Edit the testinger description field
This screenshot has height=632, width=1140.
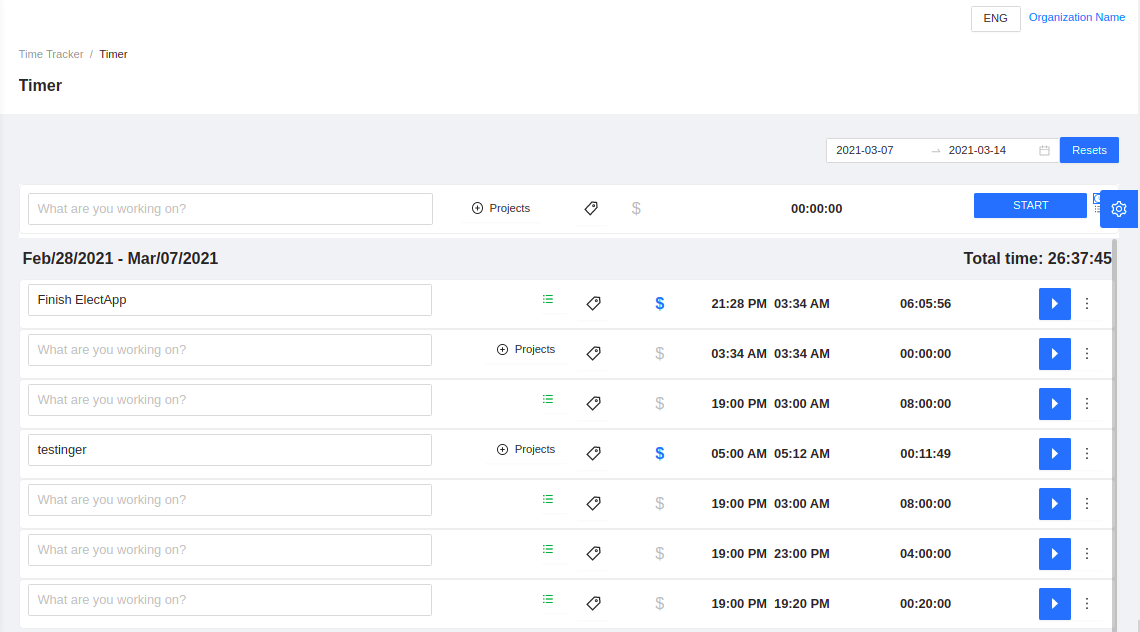click(230, 450)
